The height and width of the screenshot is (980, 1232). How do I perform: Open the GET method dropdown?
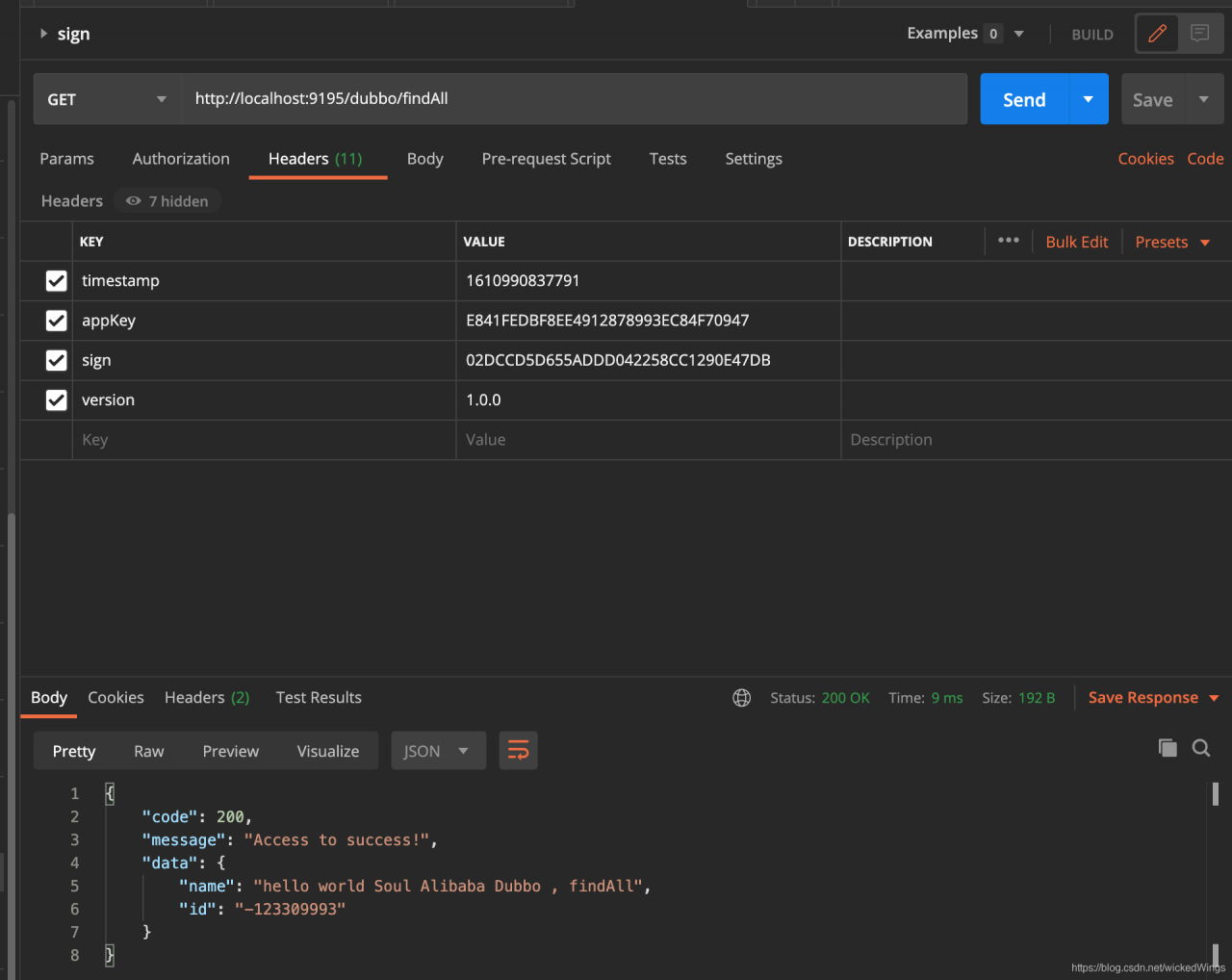[x=108, y=99]
